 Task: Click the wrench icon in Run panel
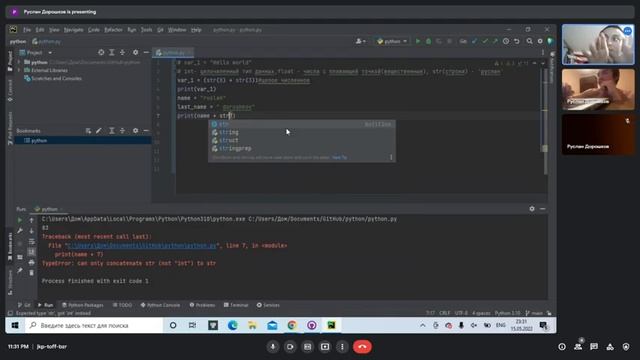20,231
